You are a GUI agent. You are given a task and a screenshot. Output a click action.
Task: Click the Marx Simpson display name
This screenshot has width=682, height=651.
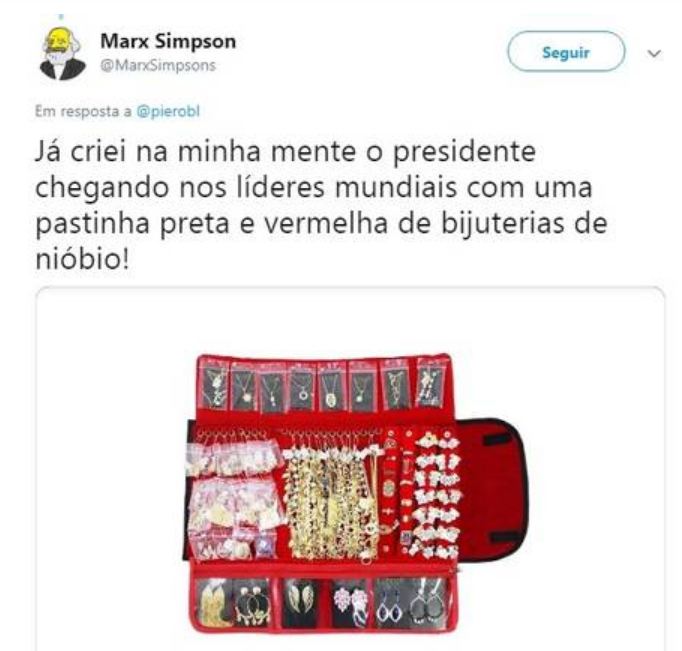168,41
